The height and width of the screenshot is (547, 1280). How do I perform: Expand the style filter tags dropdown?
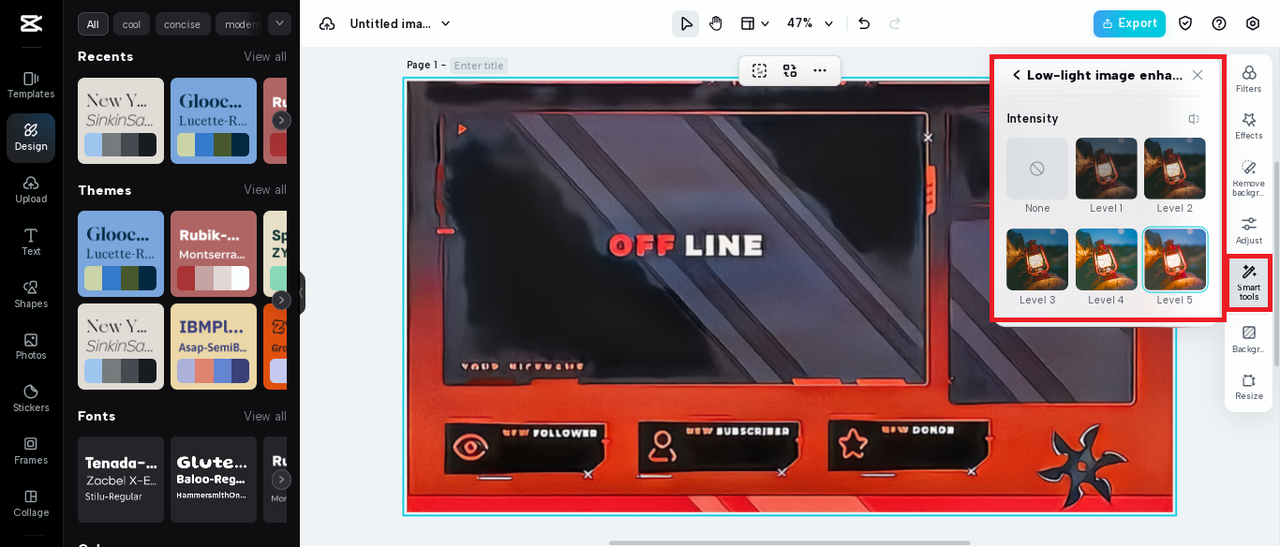279,23
